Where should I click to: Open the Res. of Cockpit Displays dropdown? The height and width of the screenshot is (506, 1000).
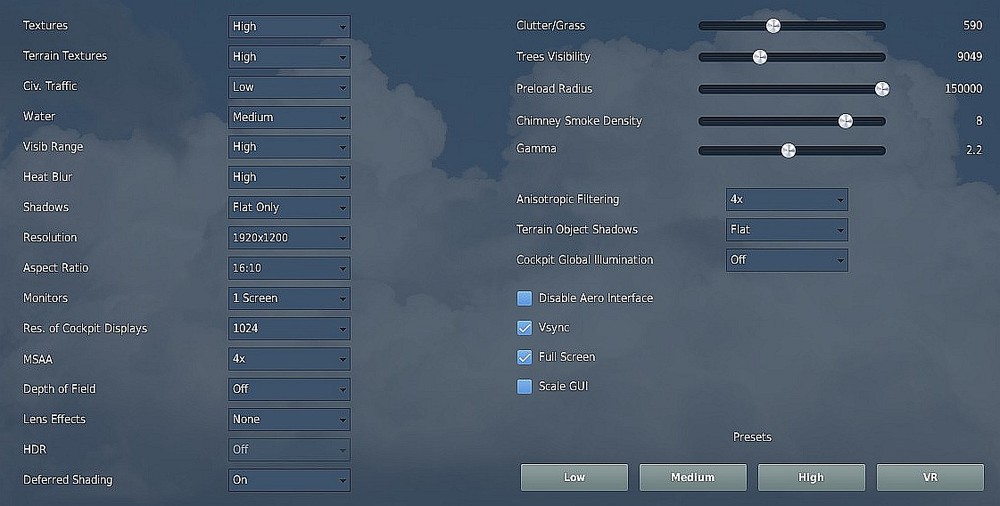[289, 329]
